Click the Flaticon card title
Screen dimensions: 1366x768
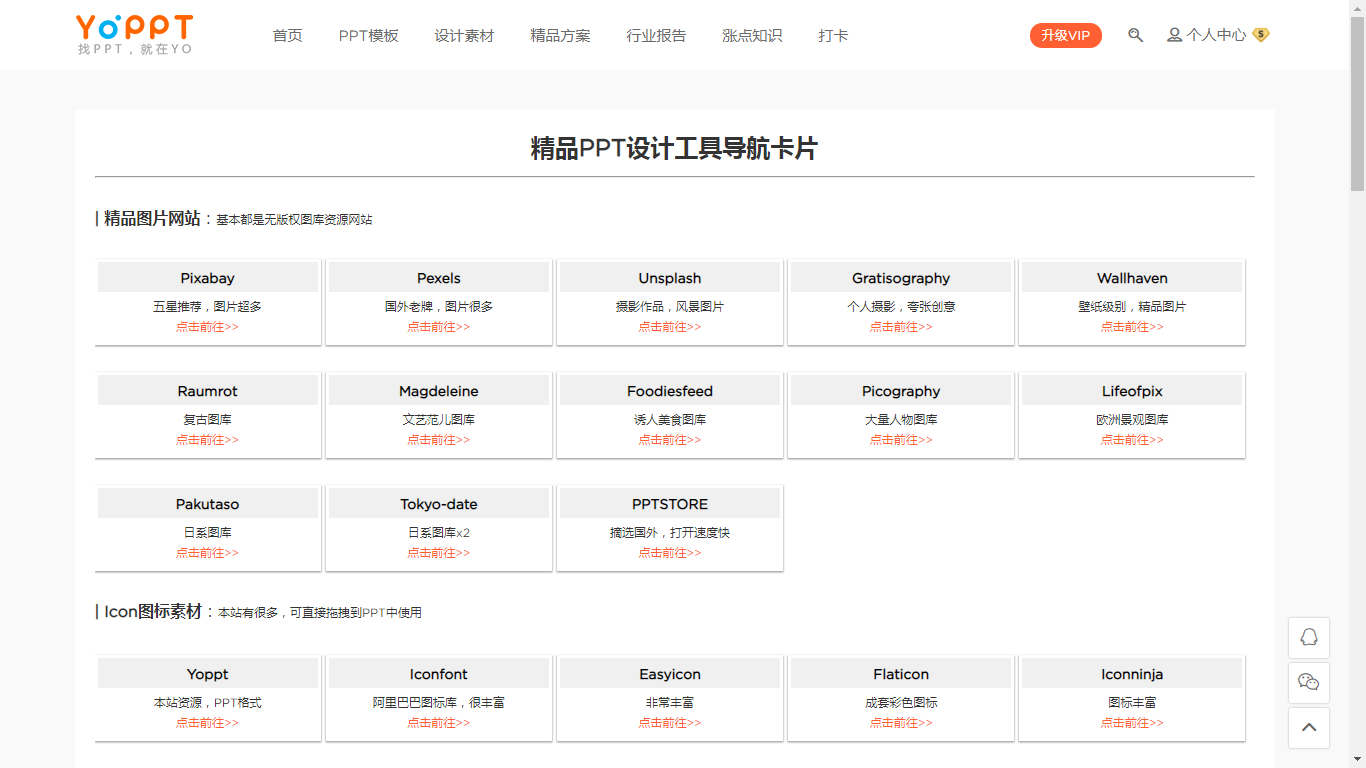[x=901, y=674]
